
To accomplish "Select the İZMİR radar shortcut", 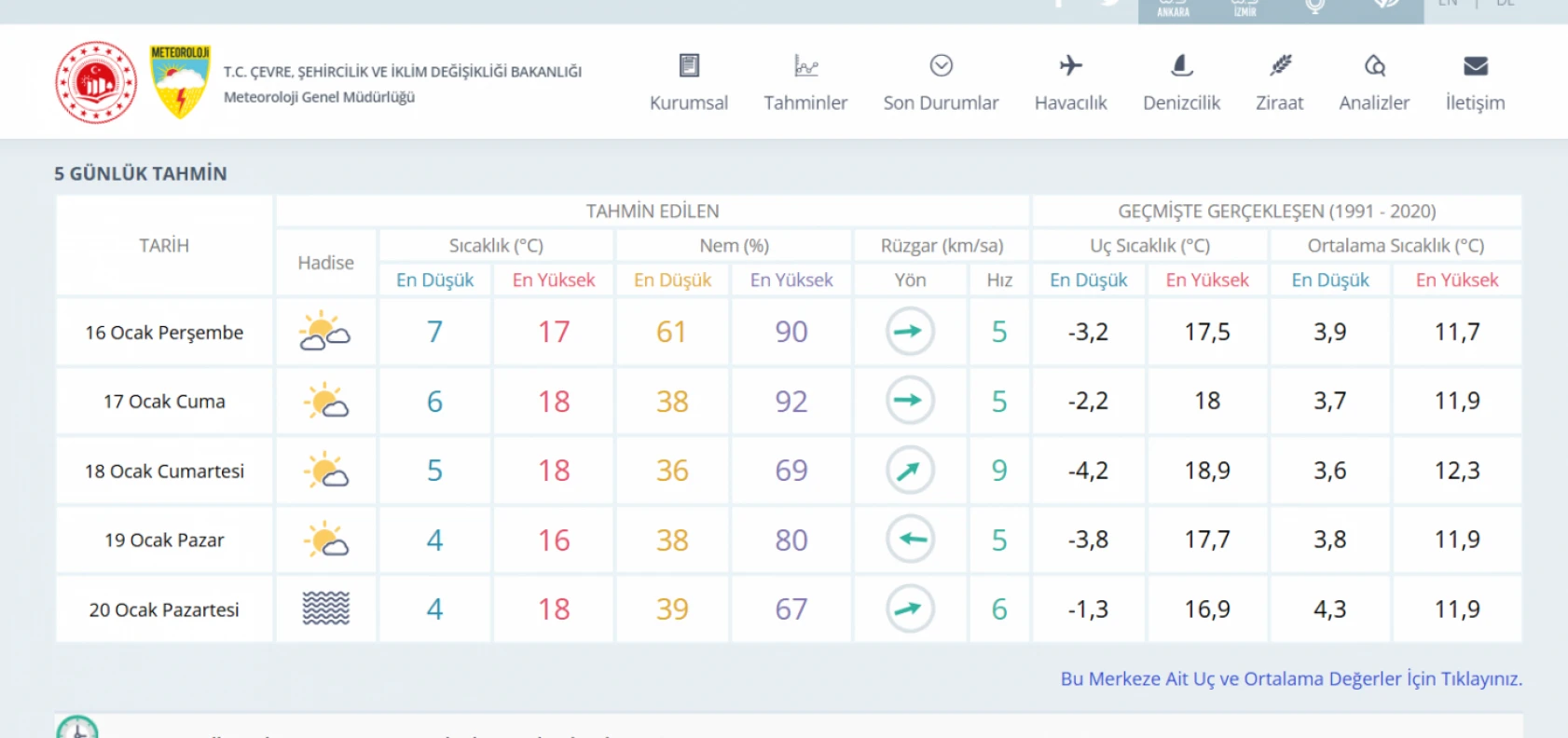I will point(1245,8).
